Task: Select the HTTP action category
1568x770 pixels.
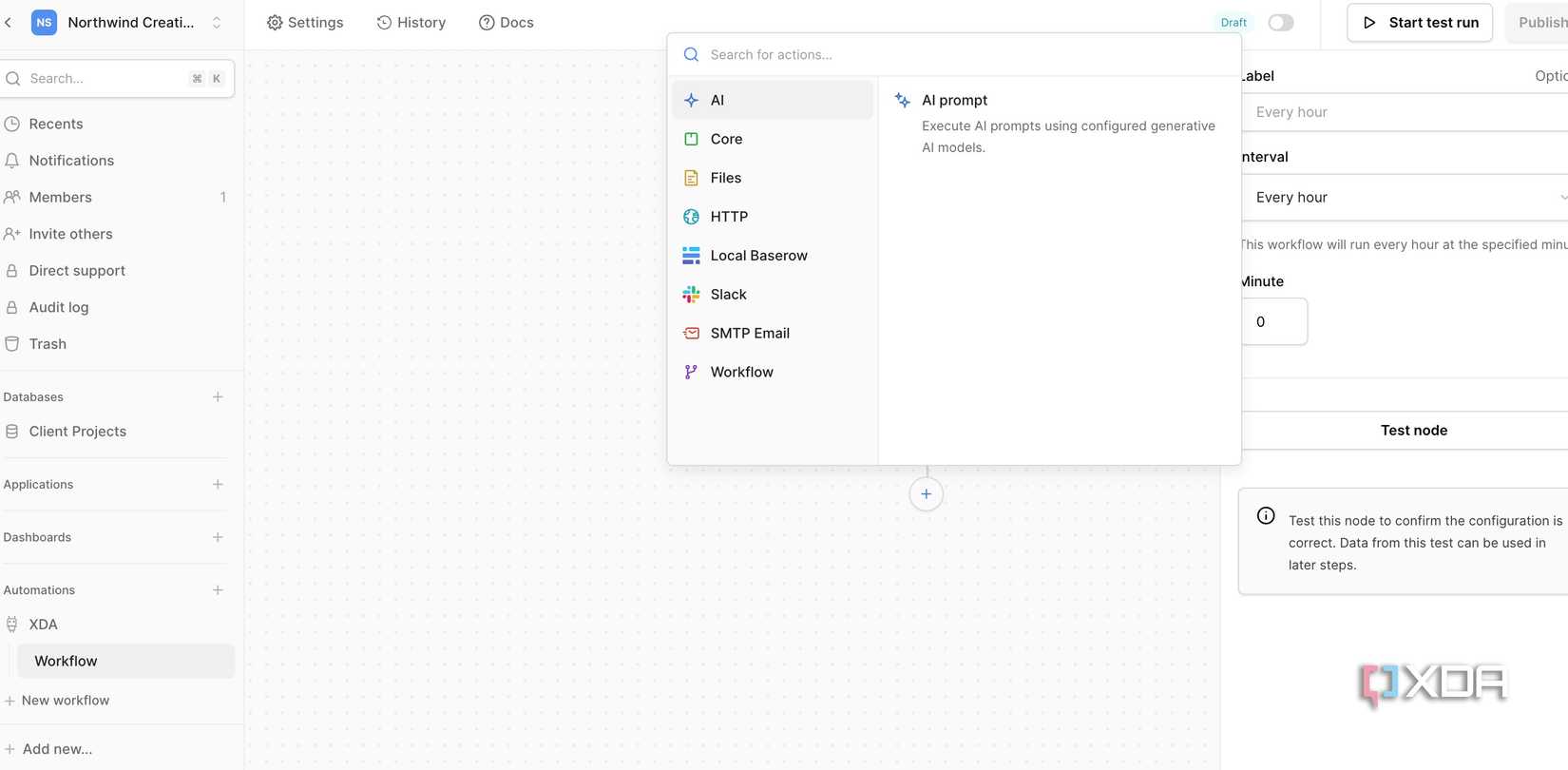Action: [x=773, y=217]
